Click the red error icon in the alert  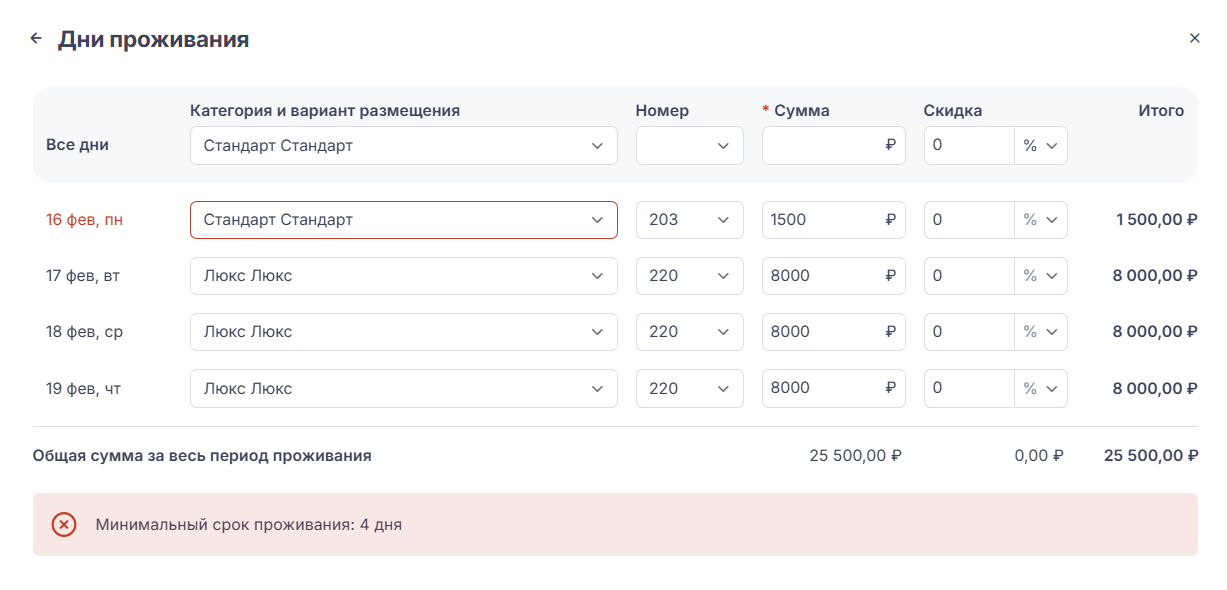click(x=64, y=524)
